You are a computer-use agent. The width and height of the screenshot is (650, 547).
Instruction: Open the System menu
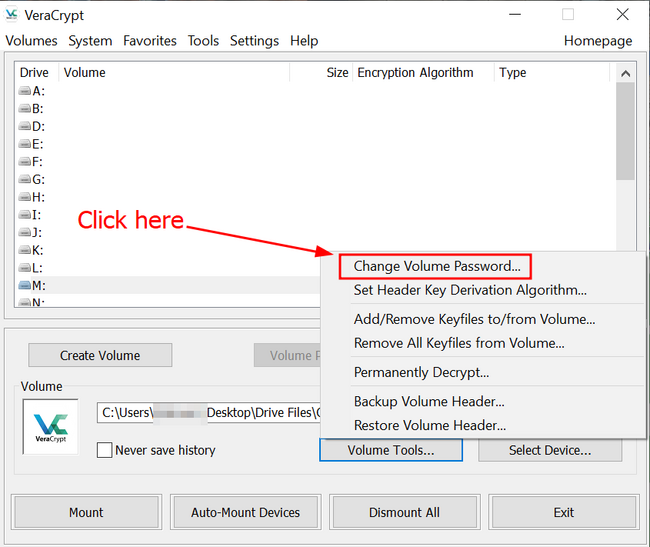pos(90,41)
